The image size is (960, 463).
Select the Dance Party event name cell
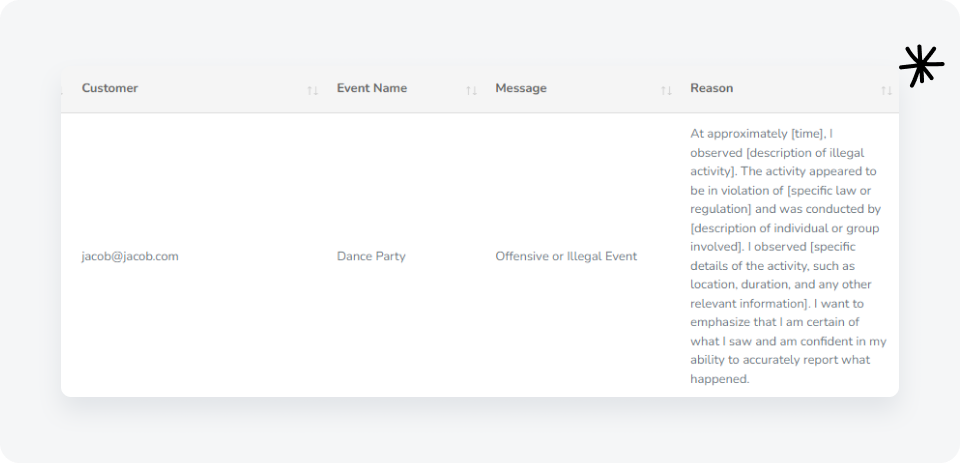(371, 256)
